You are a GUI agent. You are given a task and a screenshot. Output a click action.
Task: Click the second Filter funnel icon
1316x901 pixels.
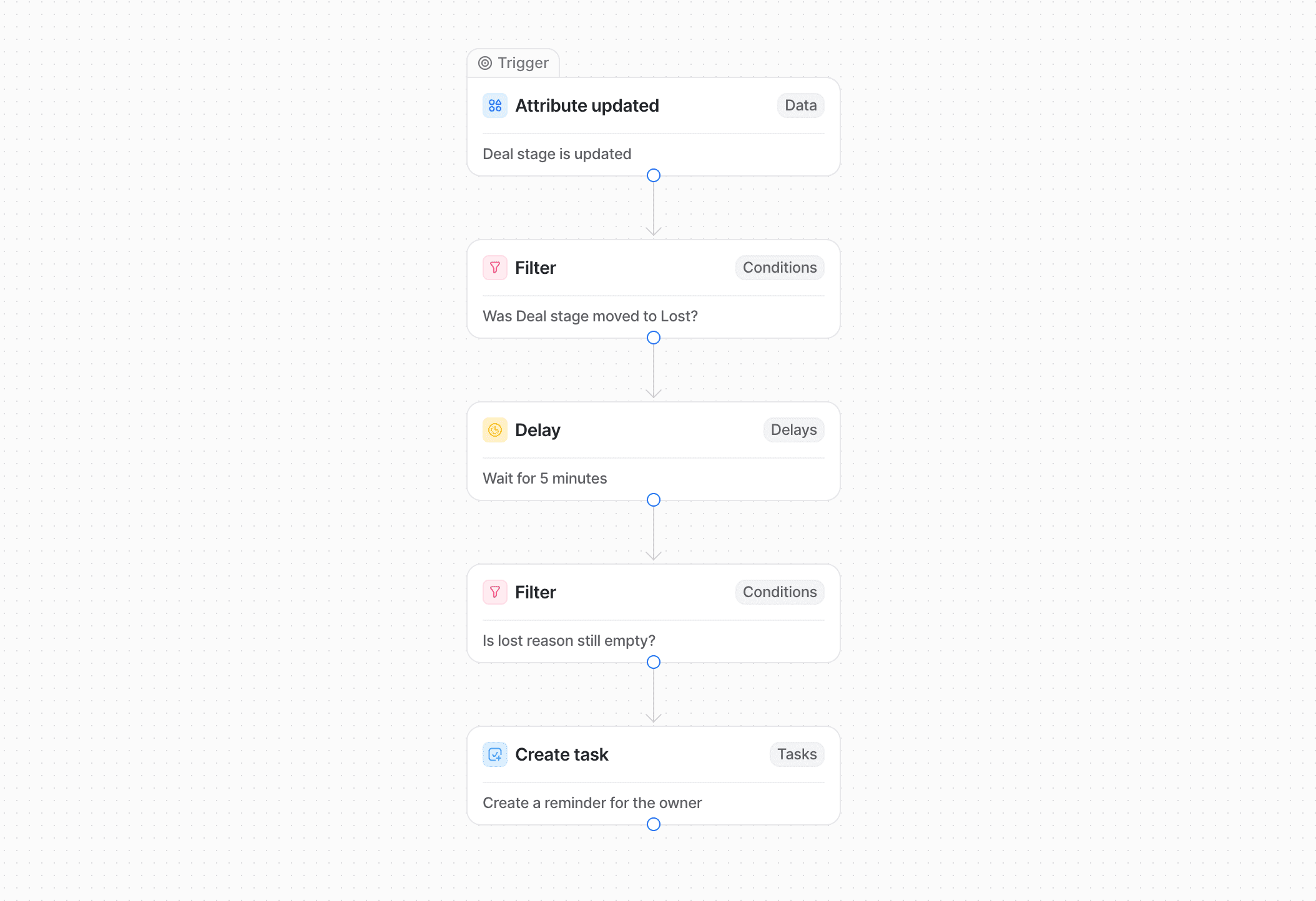point(494,592)
